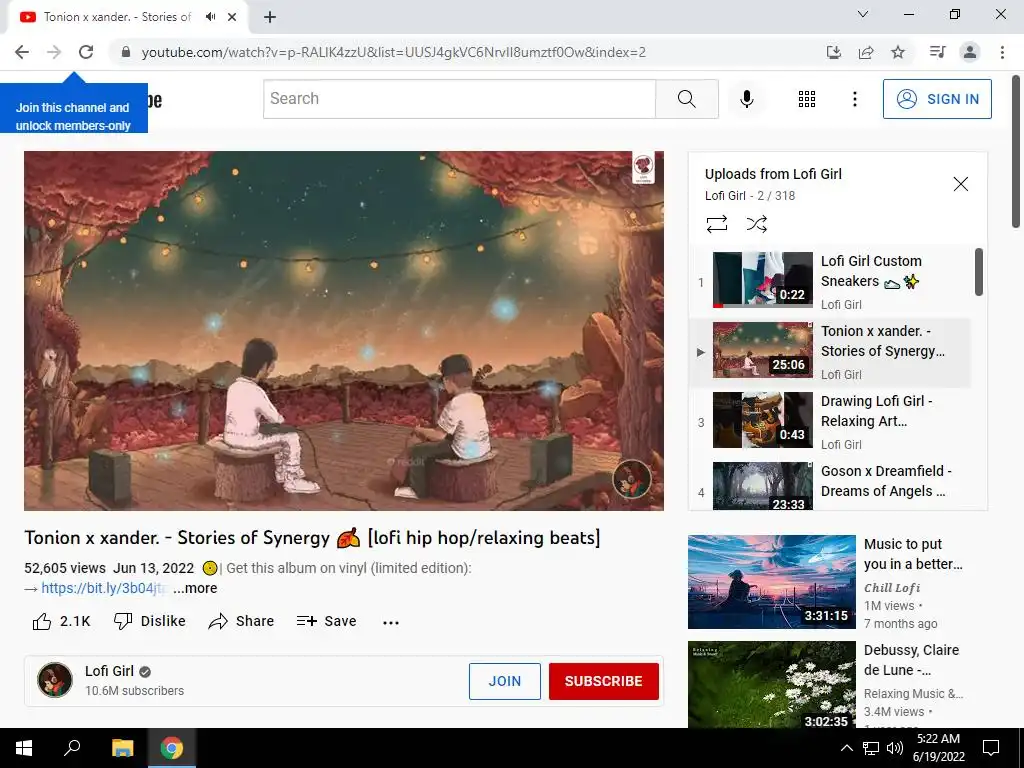This screenshot has height=768, width=1024.
Task: Mute the tab via speaker icon
Action: coord(210,17)
